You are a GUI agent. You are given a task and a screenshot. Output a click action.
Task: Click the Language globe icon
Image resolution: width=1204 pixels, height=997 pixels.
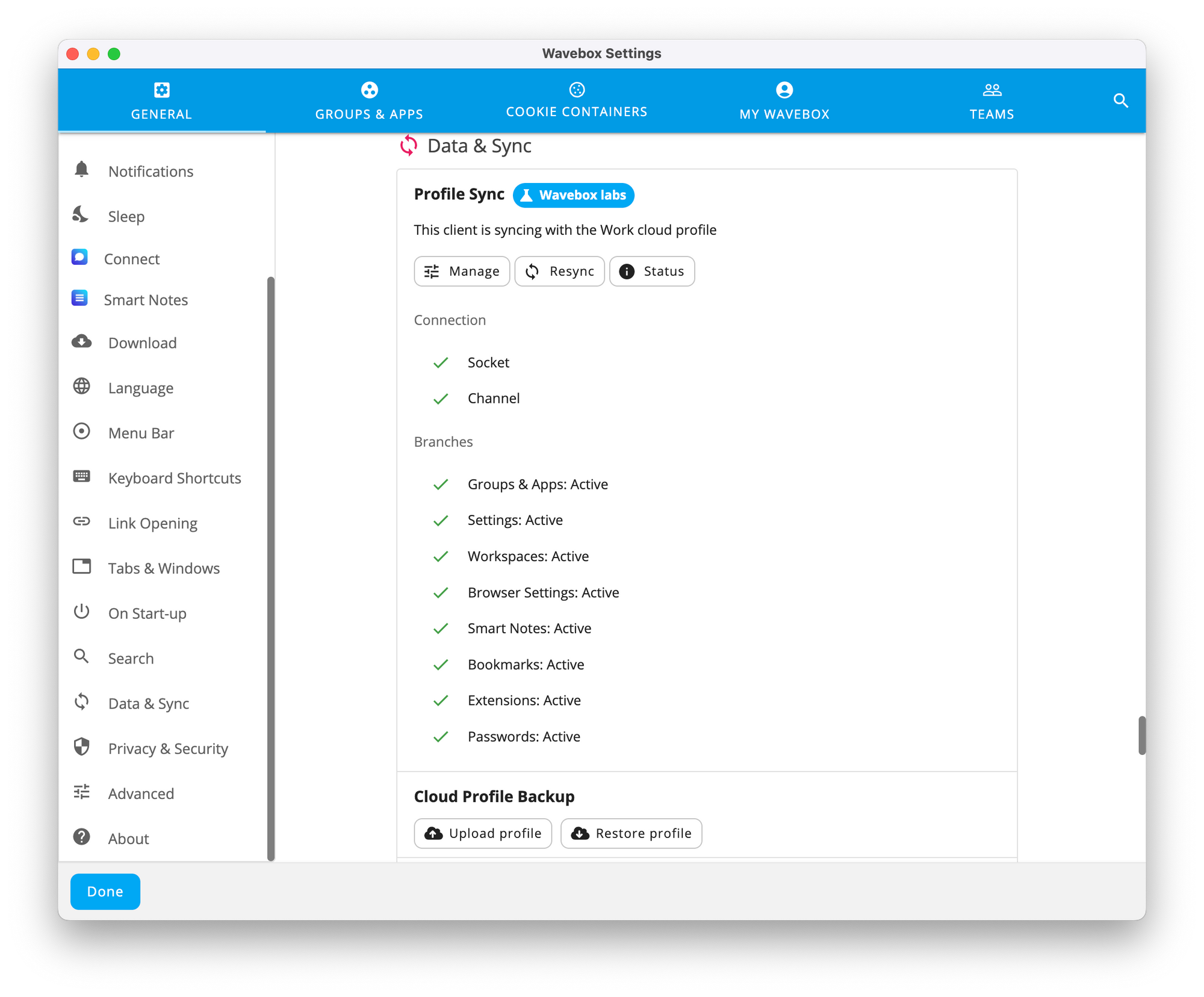(82, 387)
